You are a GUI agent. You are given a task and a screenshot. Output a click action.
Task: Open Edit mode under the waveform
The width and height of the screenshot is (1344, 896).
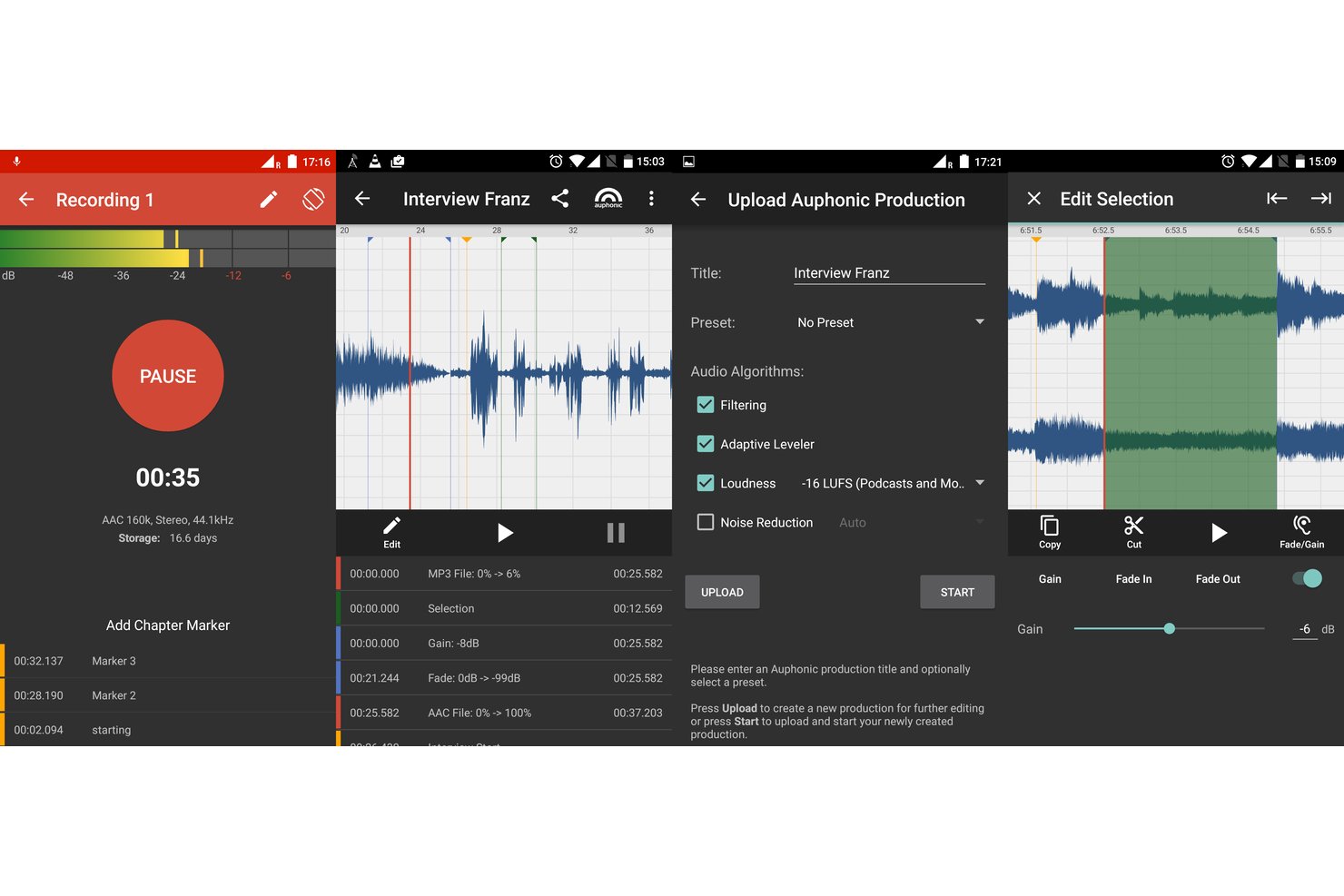pos(391,533)
